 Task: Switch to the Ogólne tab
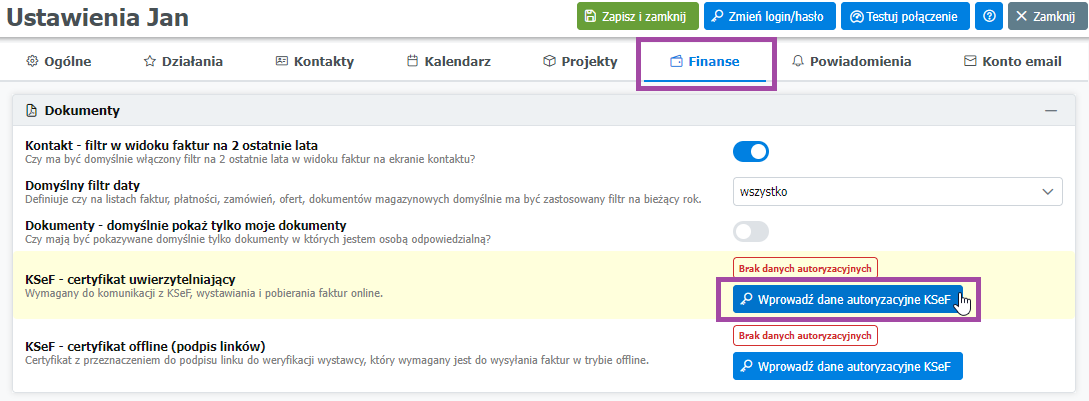(x=59, y=62)
